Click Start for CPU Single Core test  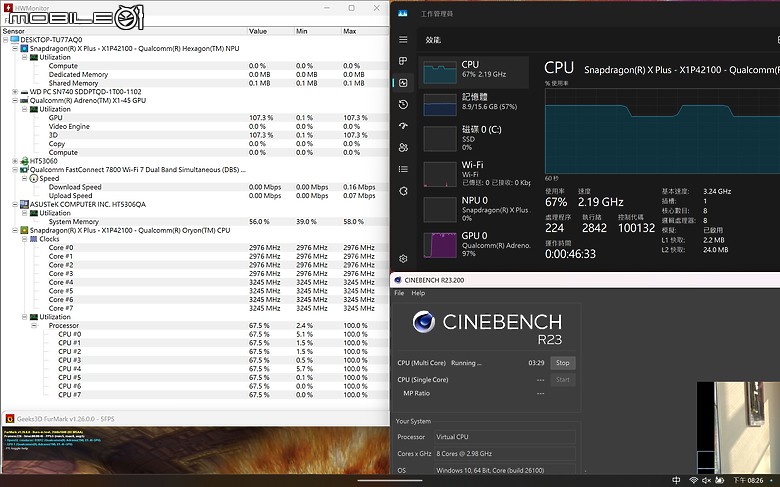pyautogui.click(x=563, y=380)
